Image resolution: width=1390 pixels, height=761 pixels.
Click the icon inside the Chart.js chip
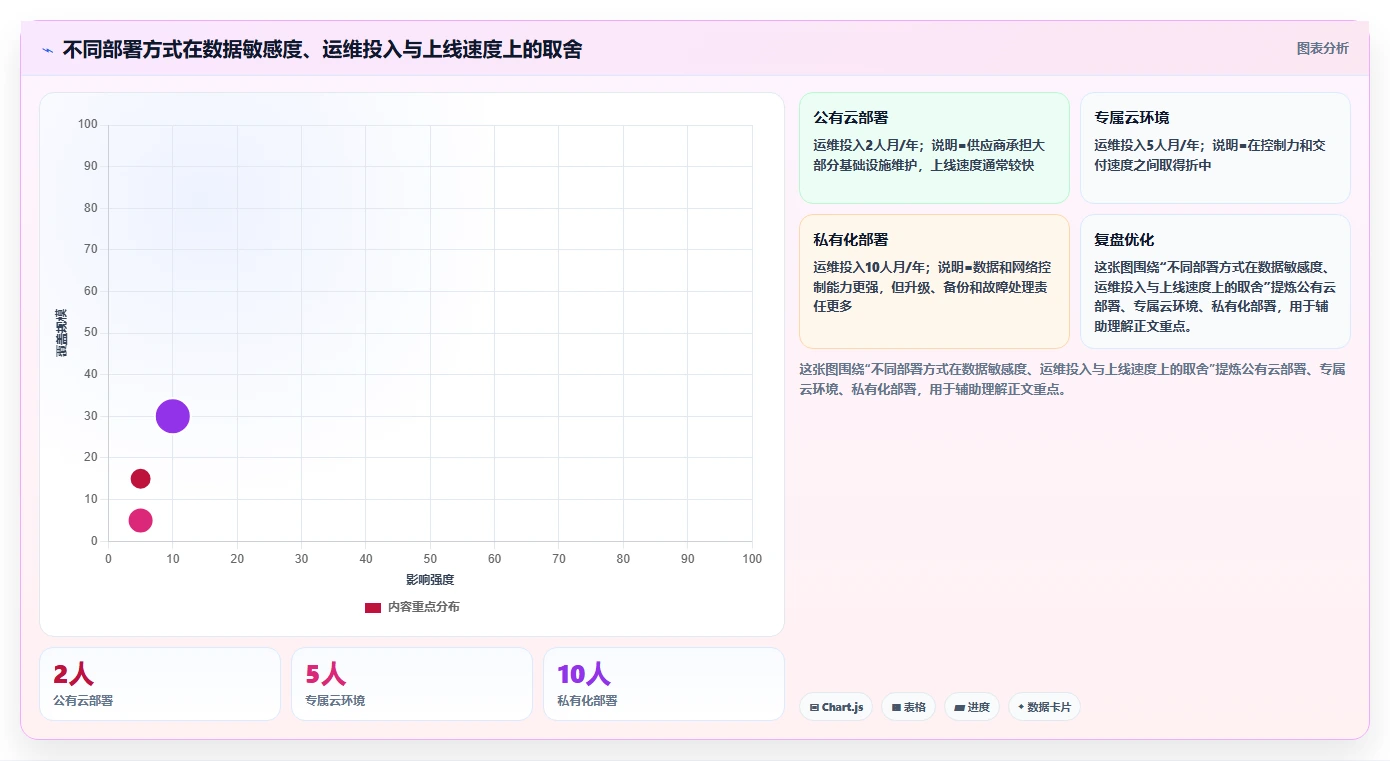coord(814,708)
